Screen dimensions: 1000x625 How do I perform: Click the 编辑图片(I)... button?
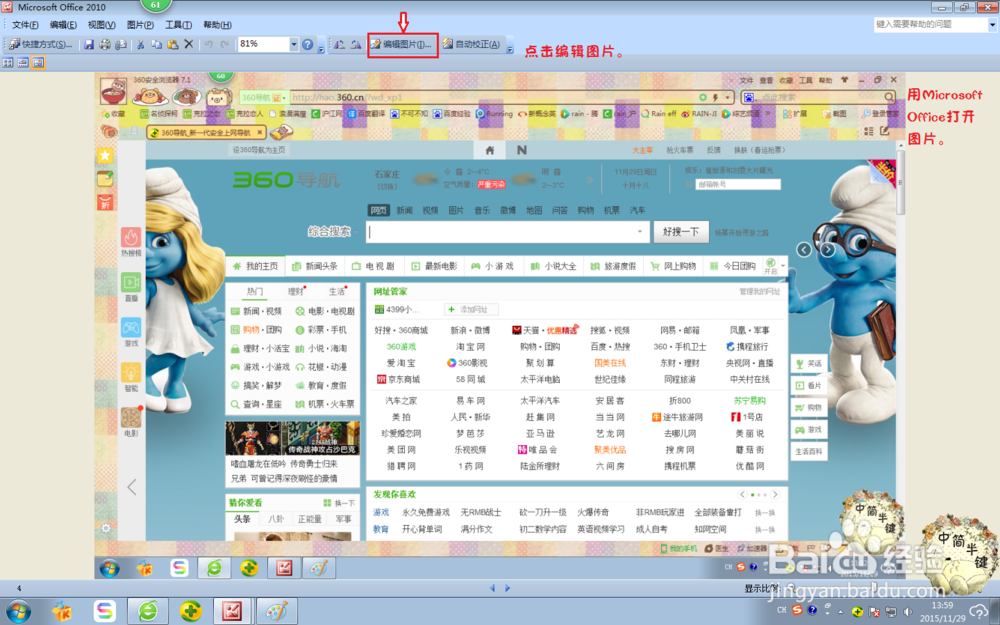point(402,45)
